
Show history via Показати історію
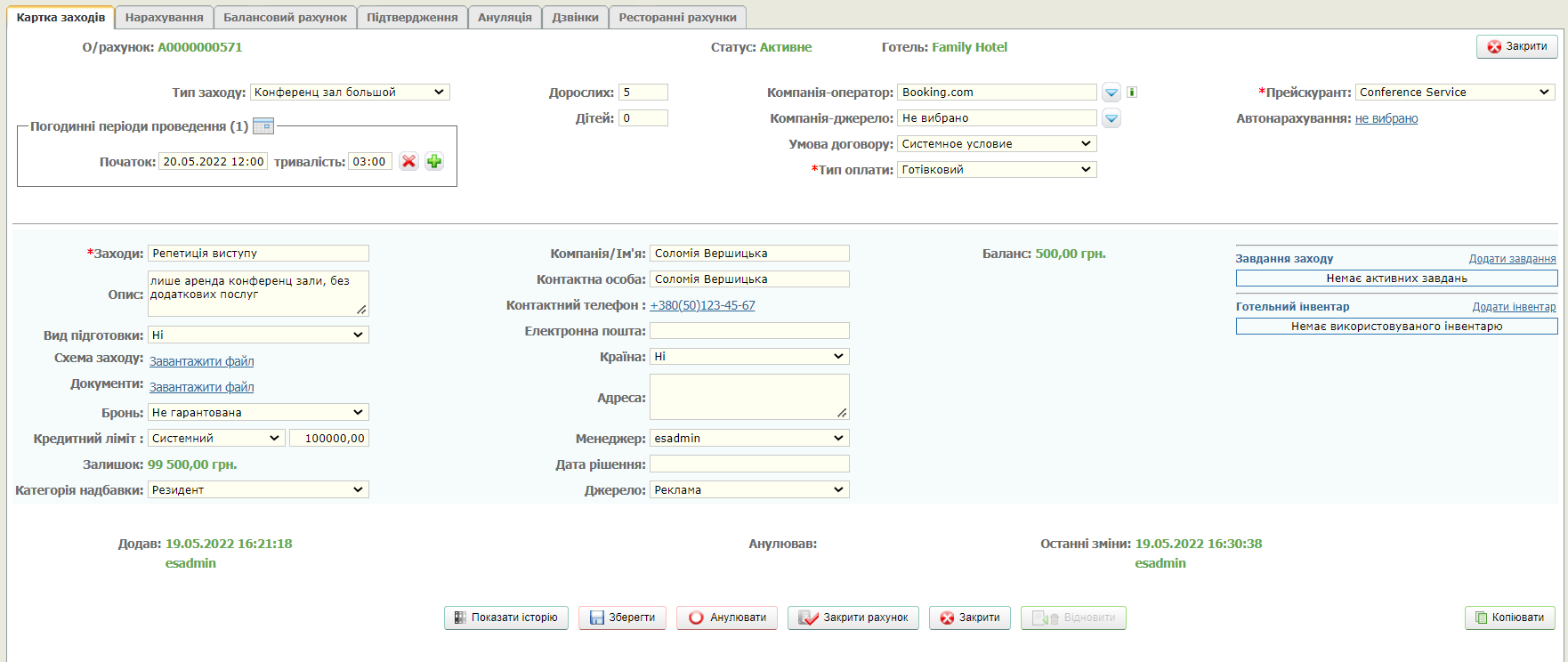[505, 618]
